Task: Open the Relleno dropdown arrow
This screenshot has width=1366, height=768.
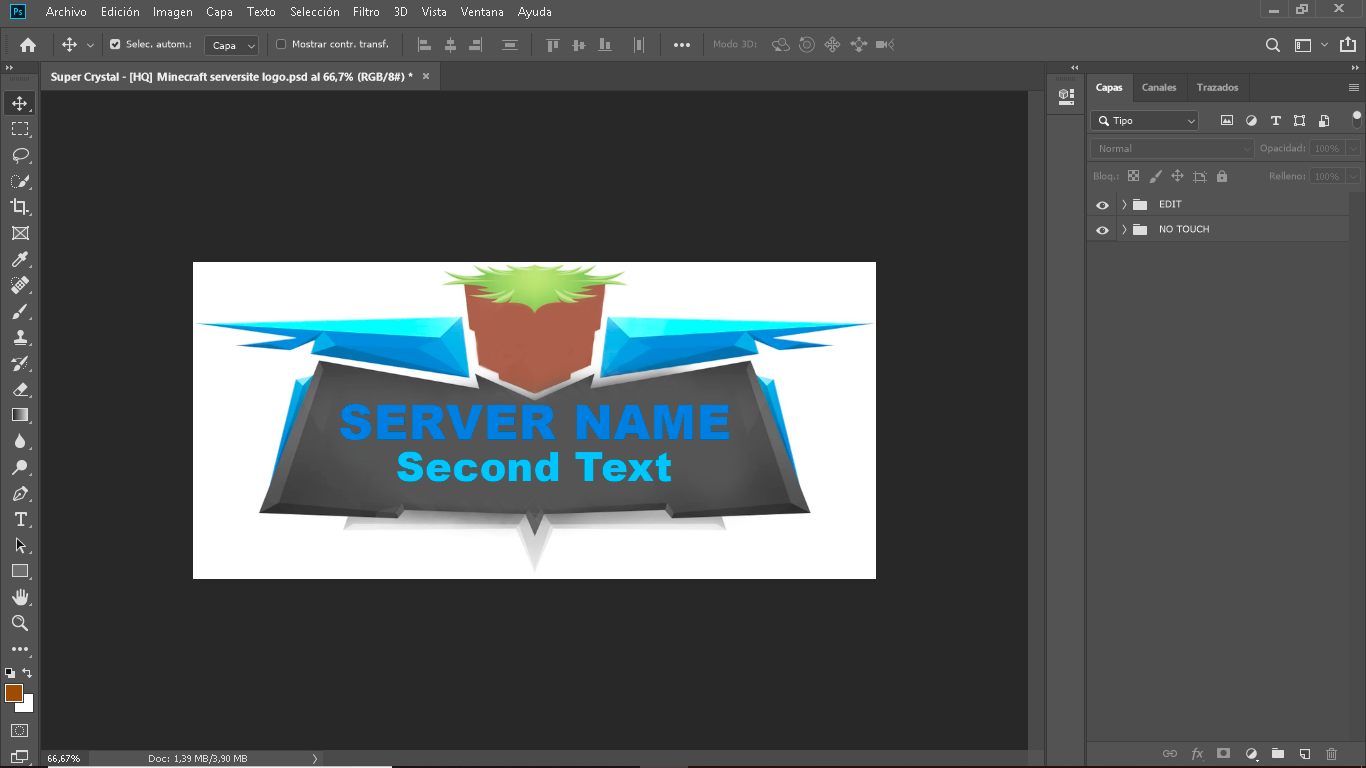Action: click(x=1353, y=176)
